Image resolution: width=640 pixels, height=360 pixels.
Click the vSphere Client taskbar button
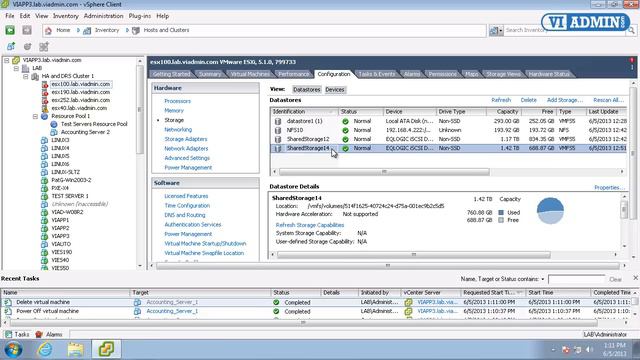tap(106, 350)
